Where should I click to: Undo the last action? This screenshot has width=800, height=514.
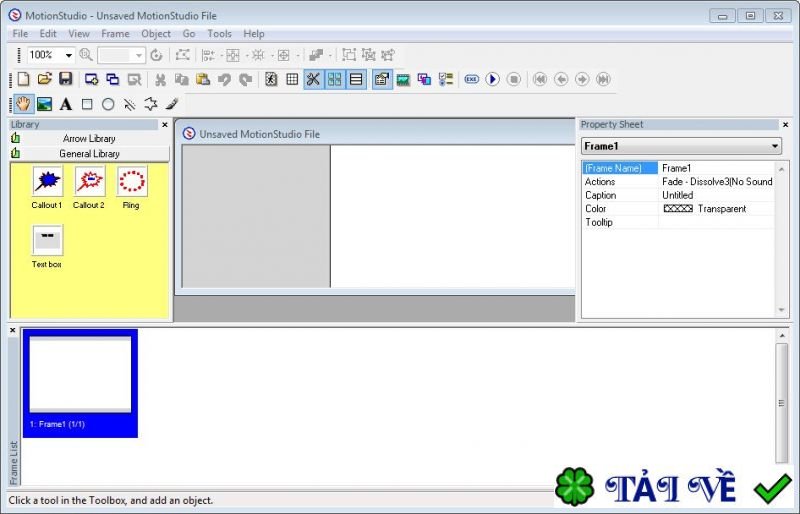click(224, 79)
